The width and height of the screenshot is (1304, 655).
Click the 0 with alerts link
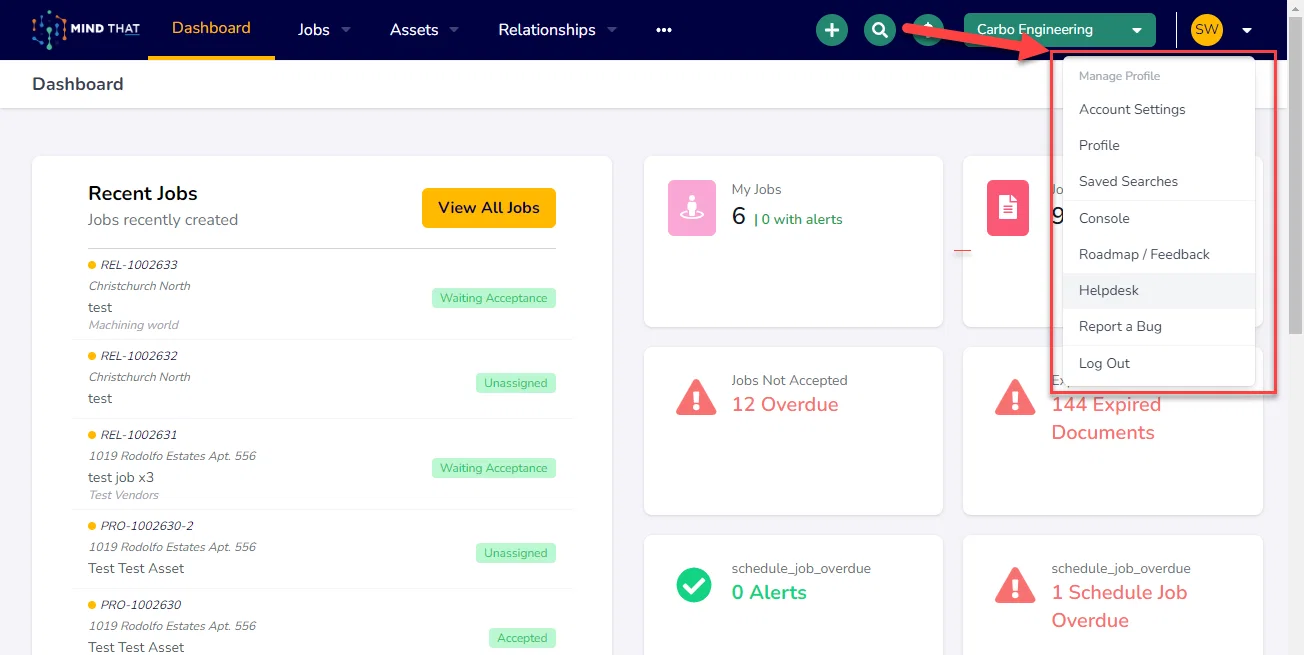pyautogui.click(x=798, y=219)
